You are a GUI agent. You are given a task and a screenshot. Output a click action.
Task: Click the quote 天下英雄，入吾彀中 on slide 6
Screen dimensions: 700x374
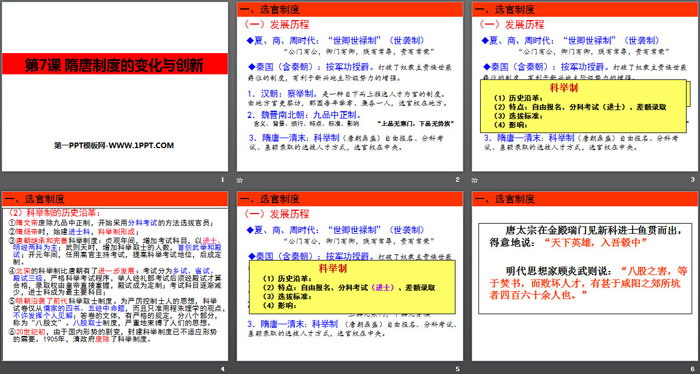click(x=596, y=243)
